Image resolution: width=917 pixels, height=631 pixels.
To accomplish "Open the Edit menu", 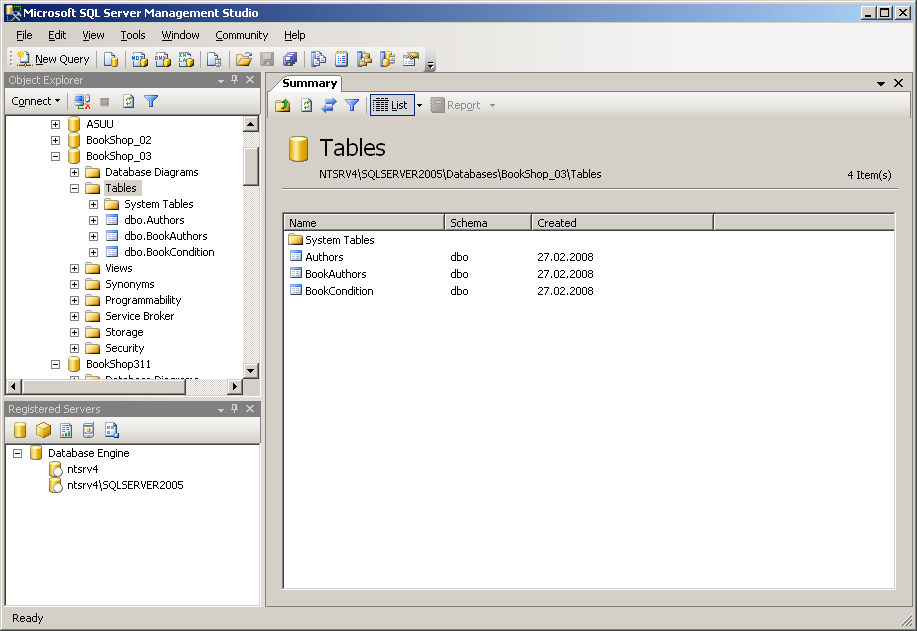I will 57,35.
